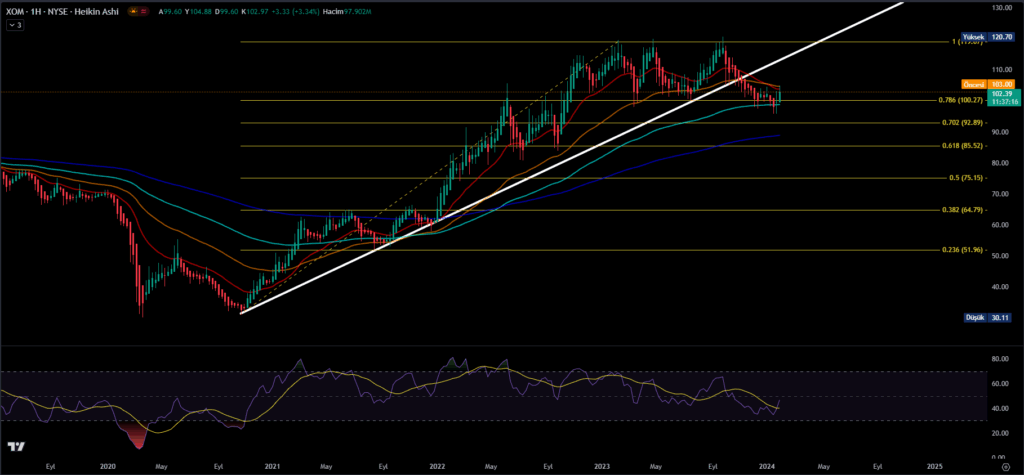This screenshot has width=1024, height=475.
Task: Select the 0.702 (92.89) Fibonacci level label
Action: click(963, 123)
